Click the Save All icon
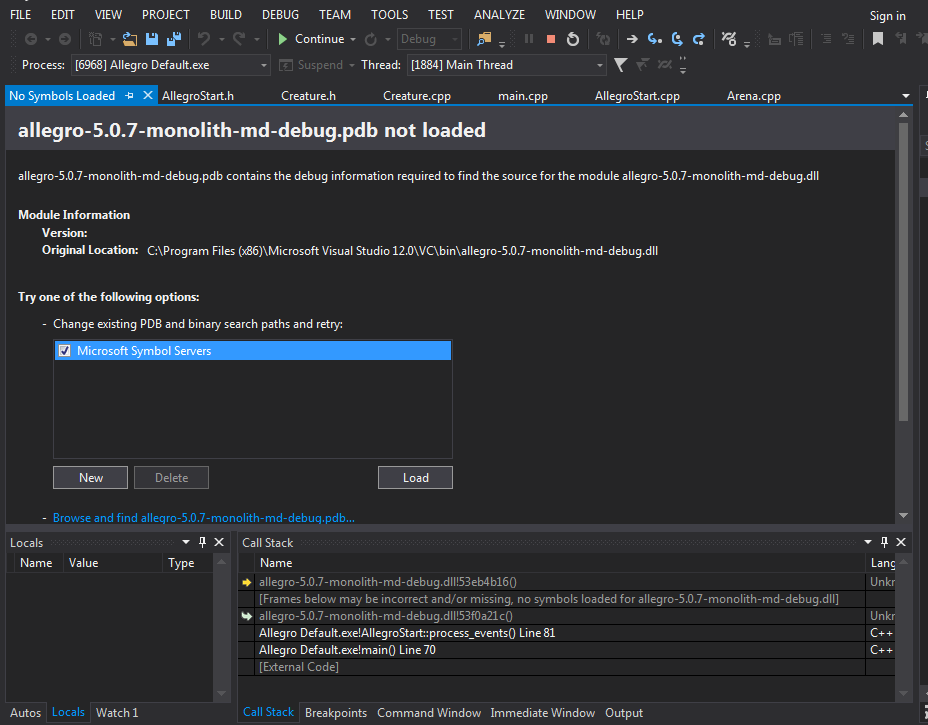928x725 pixels. pyautogui.click(x=173, y=39)
